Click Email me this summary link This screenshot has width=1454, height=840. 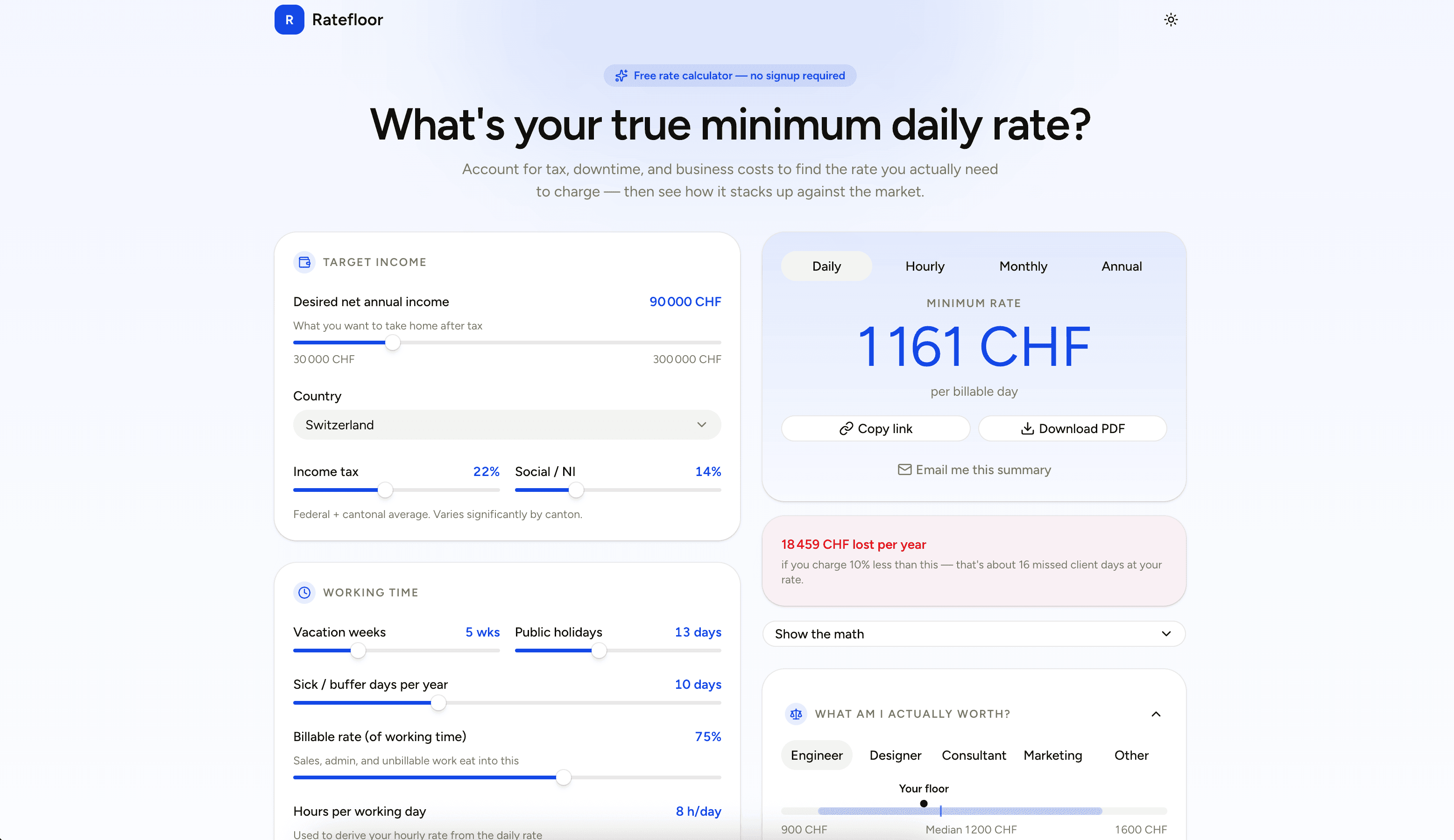click(974, 470)
